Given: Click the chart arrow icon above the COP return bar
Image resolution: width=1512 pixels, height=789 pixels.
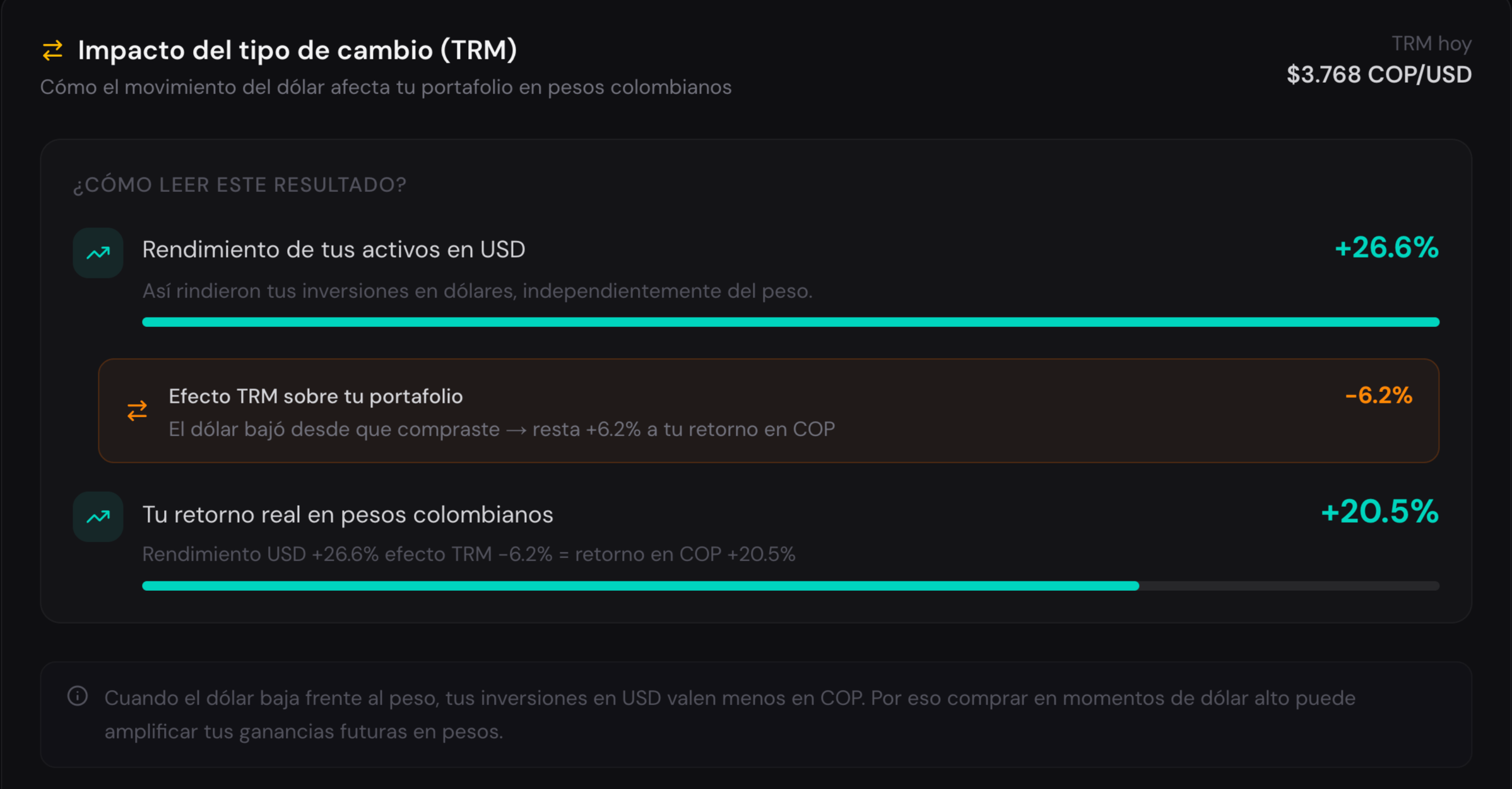Looking at the screenshot, I should click(x=98, y=517).
